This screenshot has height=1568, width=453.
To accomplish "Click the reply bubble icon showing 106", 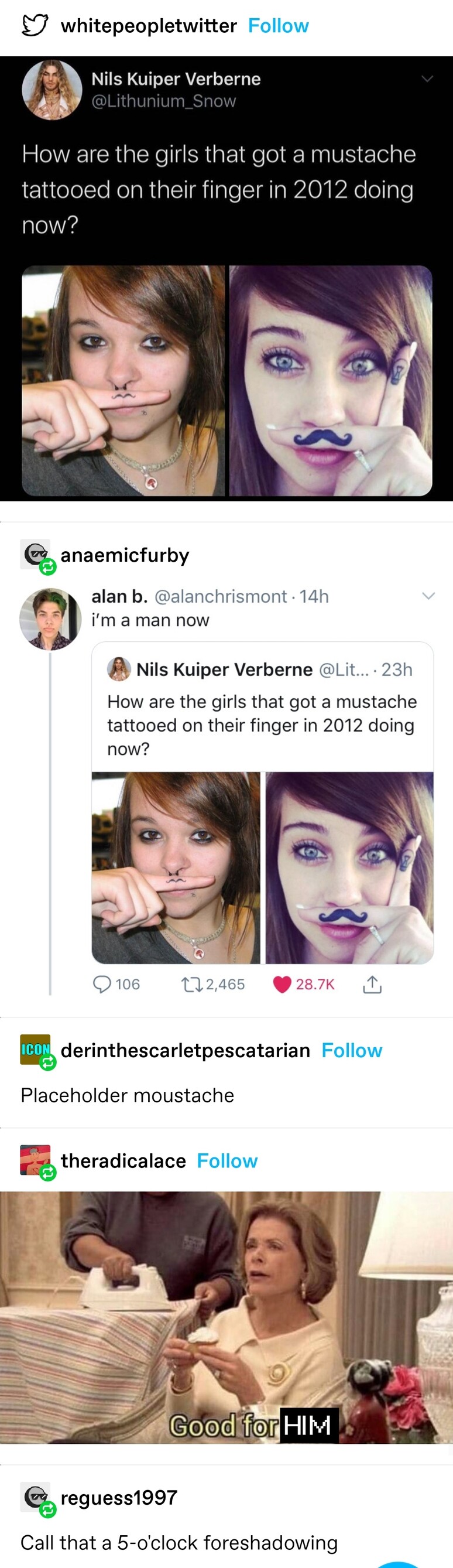I will point(102,984).
